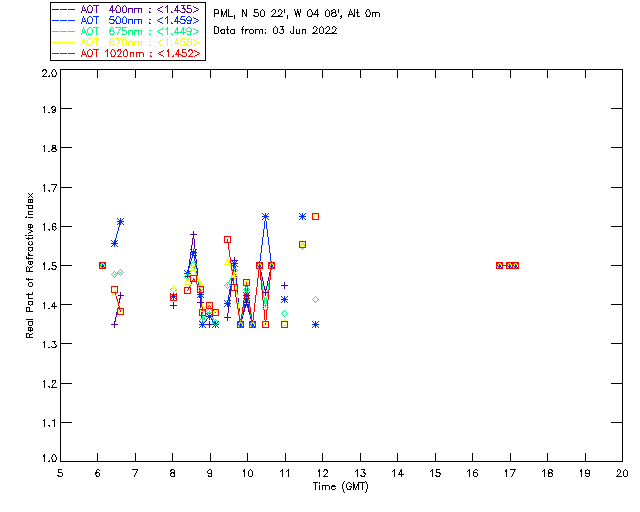Click the AOT 675nm legend entry
The height and width of the screenshot is (512, 640).
[127, 31]
